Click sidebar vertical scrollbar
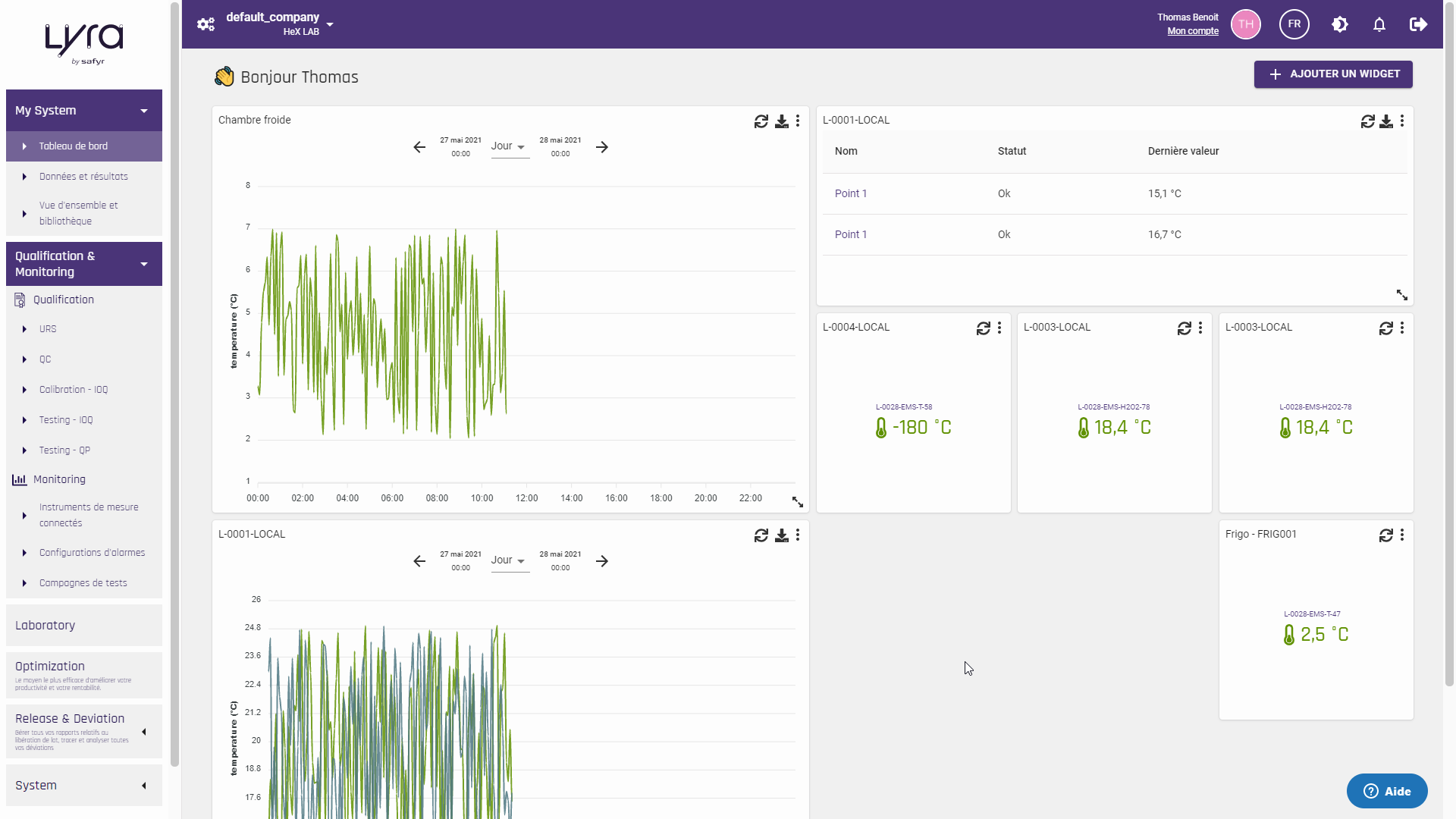The height and width of the screenshot is (819, 1456). pyautogui.click(x=175, y=384)
